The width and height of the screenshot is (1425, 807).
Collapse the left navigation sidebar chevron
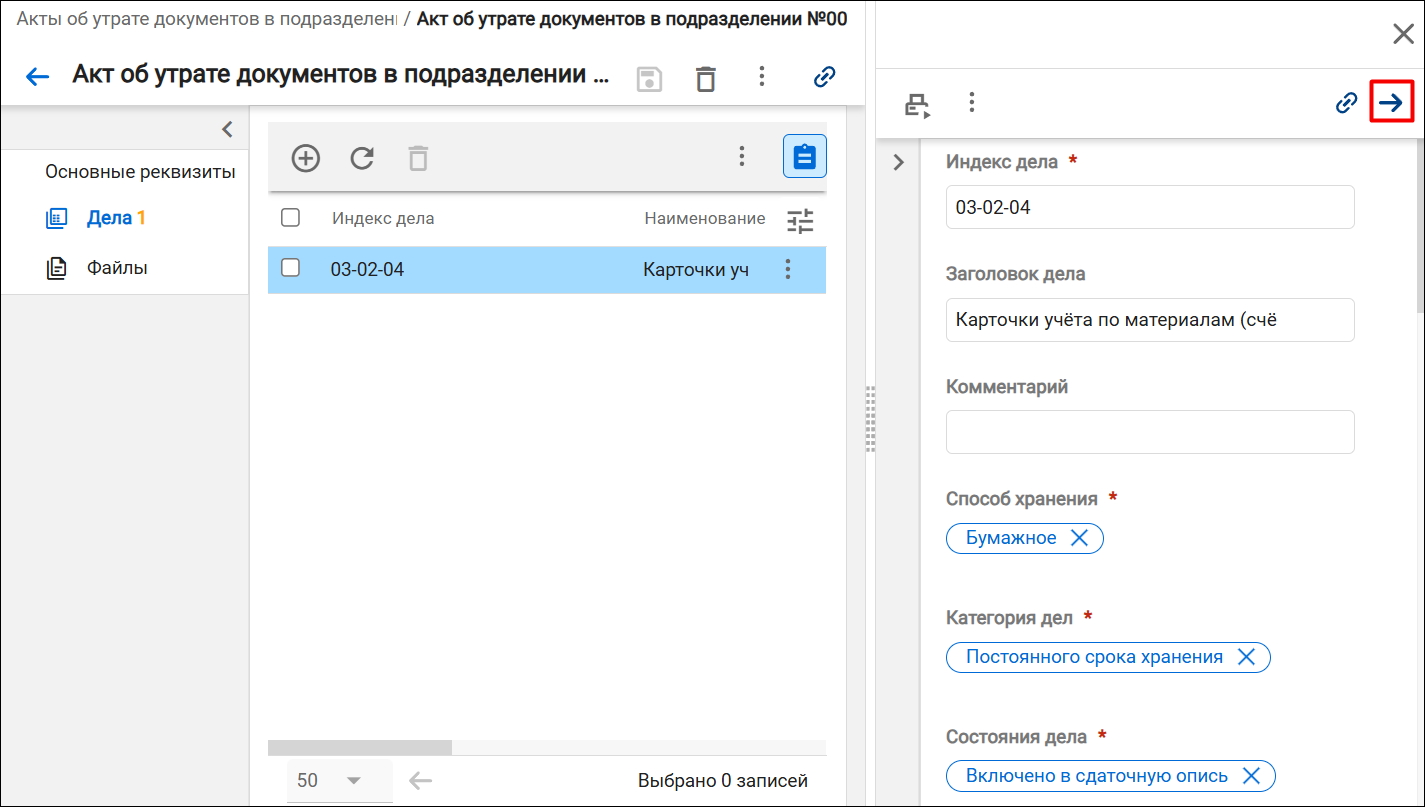(x=227, y=129)
